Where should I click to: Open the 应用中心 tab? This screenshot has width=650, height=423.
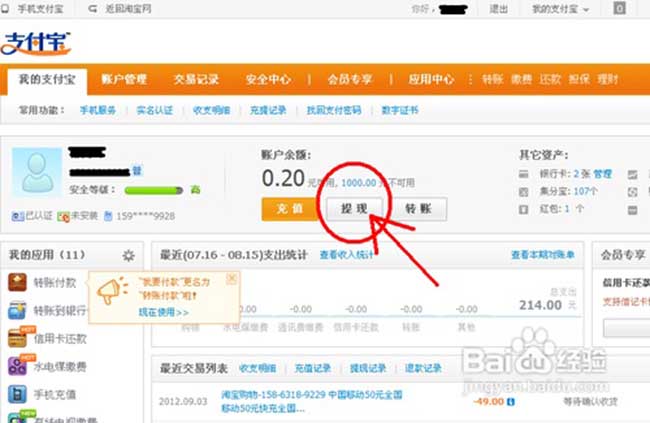tap(431, 79)
